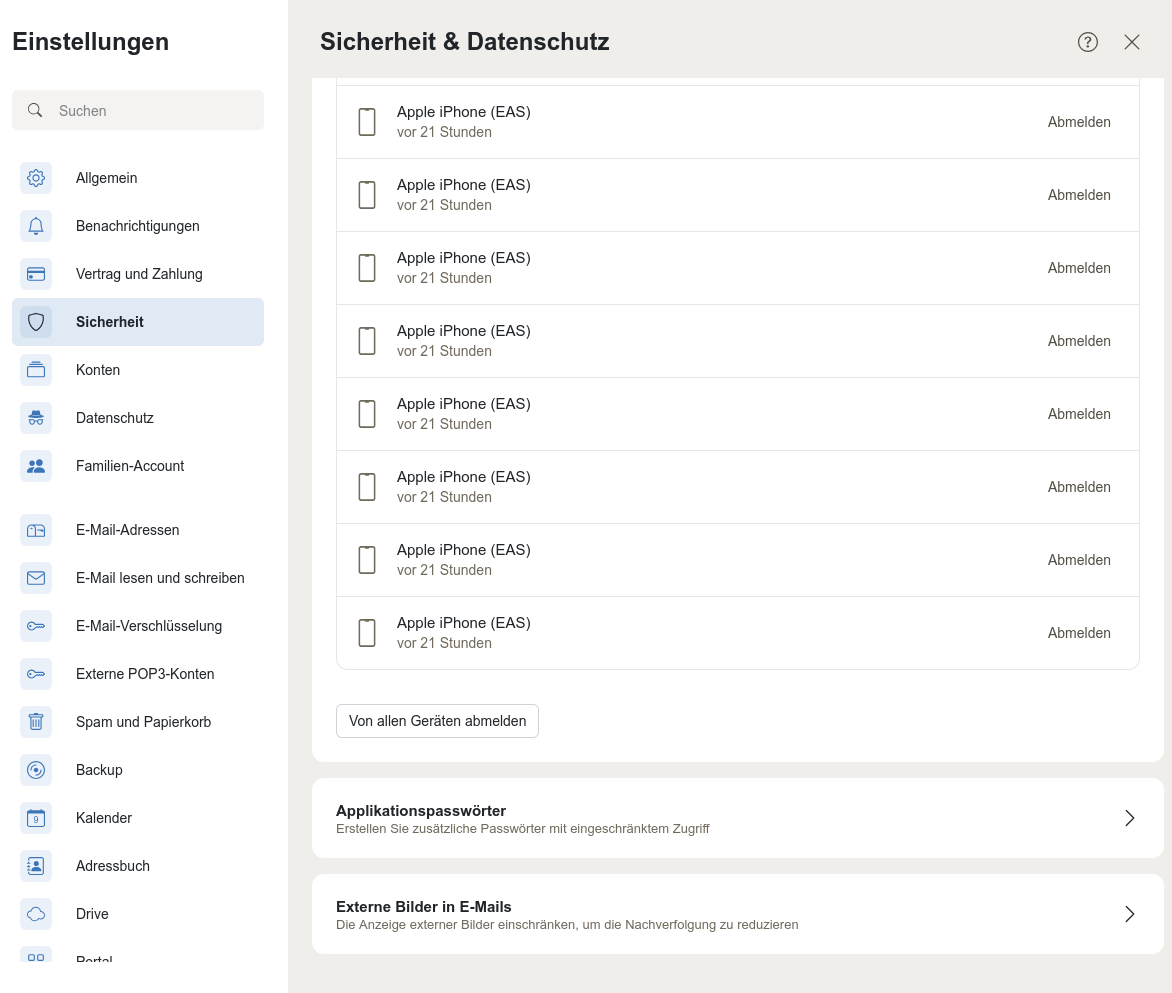
Task: Open Externe POP3-Konten settings
Action: (145, 674)
